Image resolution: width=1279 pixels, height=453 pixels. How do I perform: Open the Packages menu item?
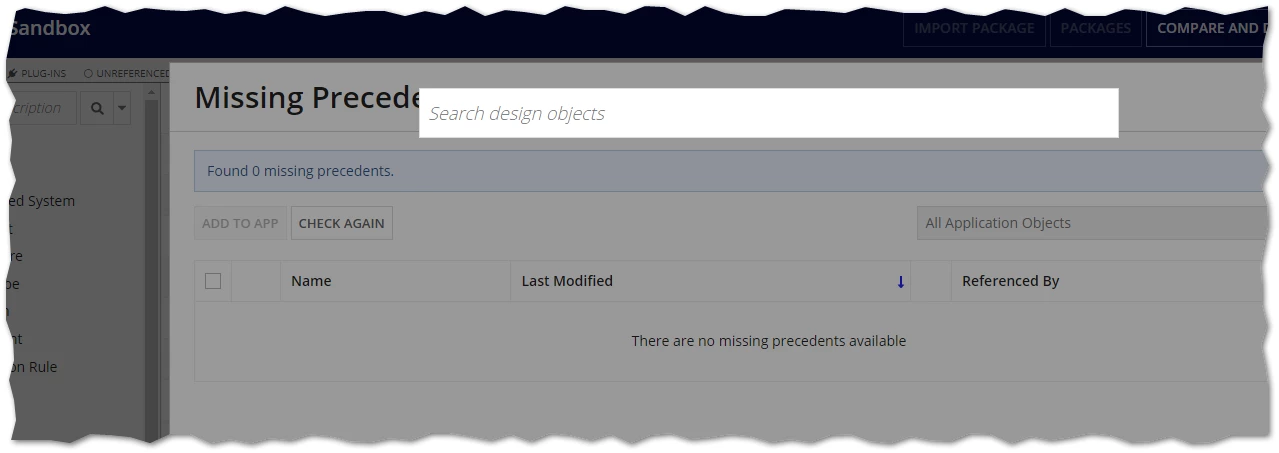(x=1095, y=28)
